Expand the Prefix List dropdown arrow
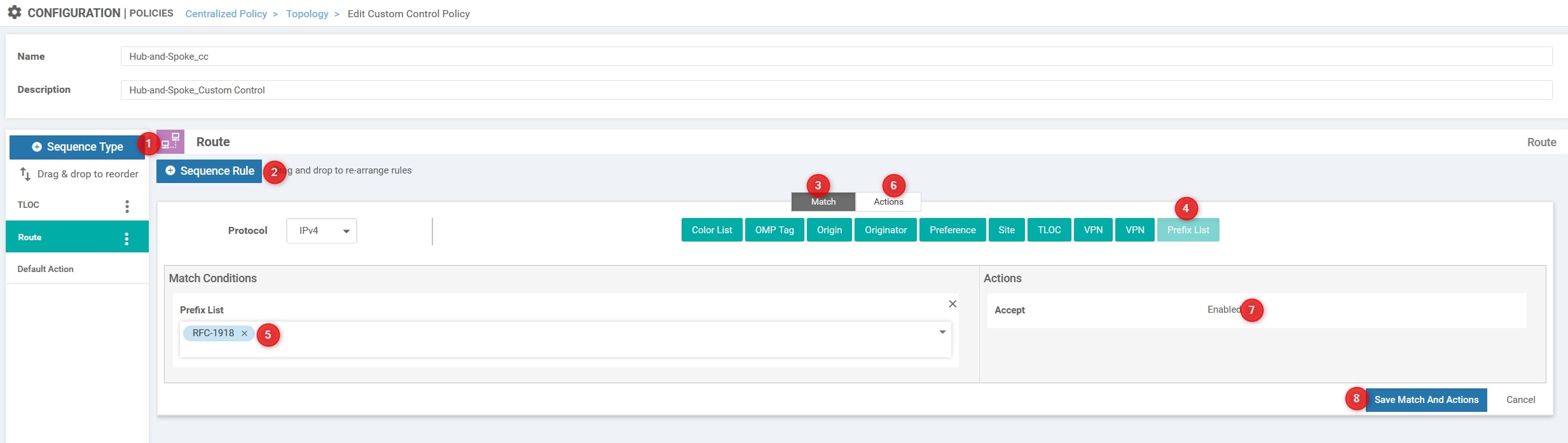1568x443 pixels. pos(942,332)
